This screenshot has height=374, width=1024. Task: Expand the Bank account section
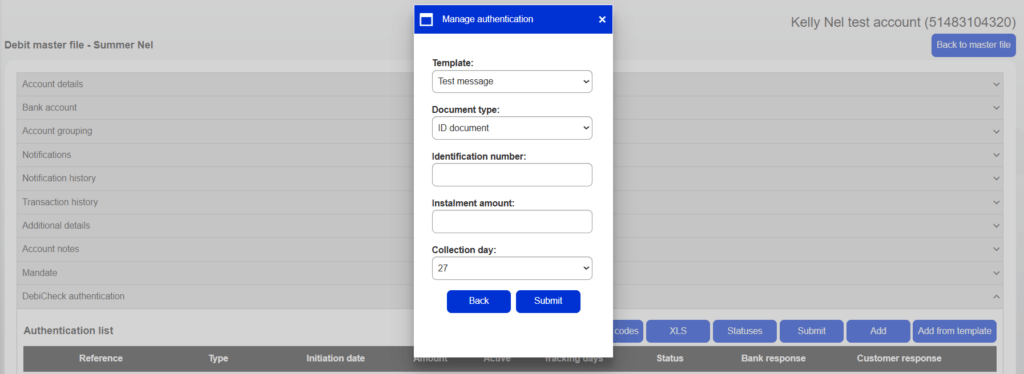tap(510, 108)
